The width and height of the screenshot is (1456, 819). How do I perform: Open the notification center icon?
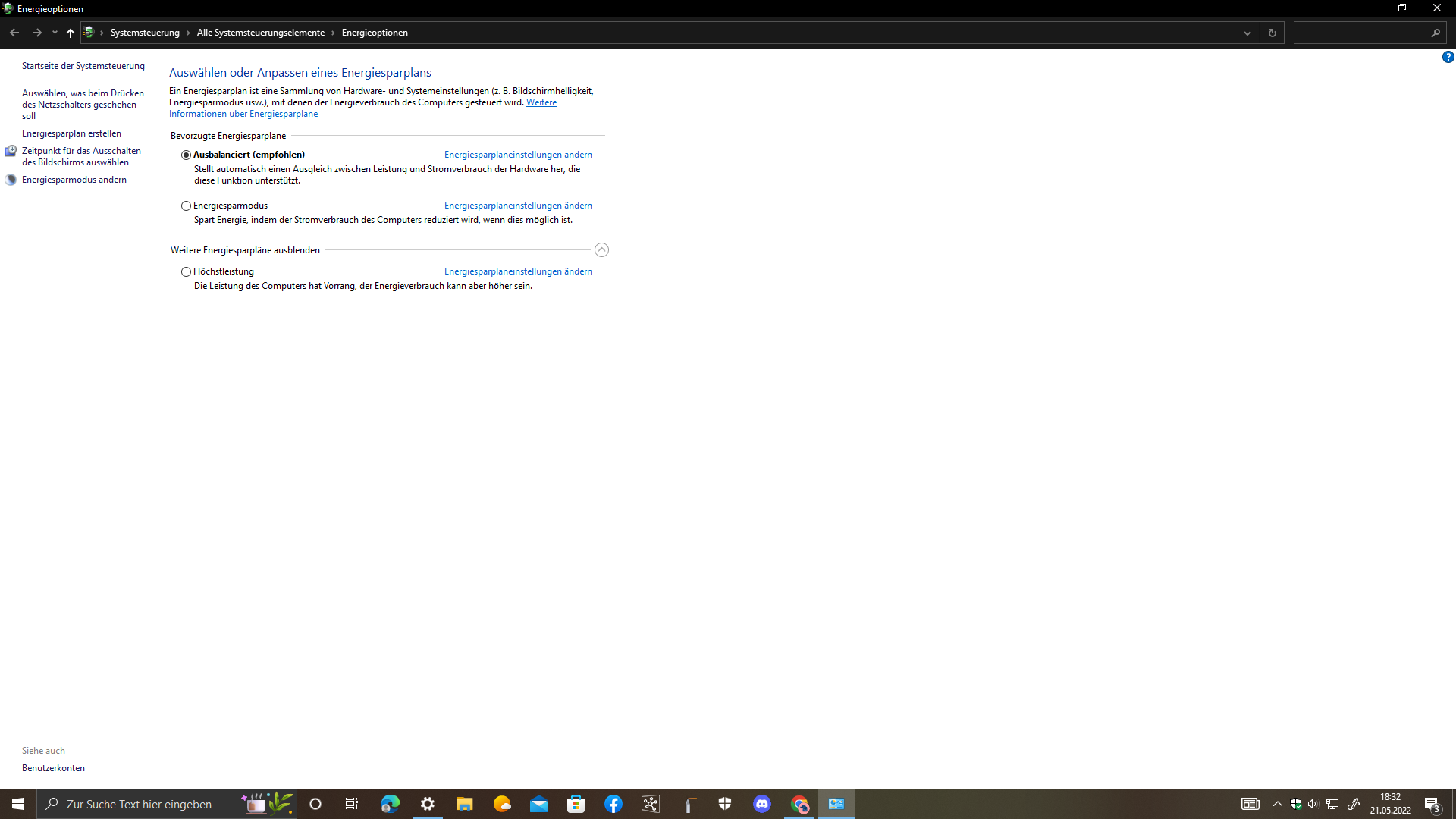tap(1432, 804)
